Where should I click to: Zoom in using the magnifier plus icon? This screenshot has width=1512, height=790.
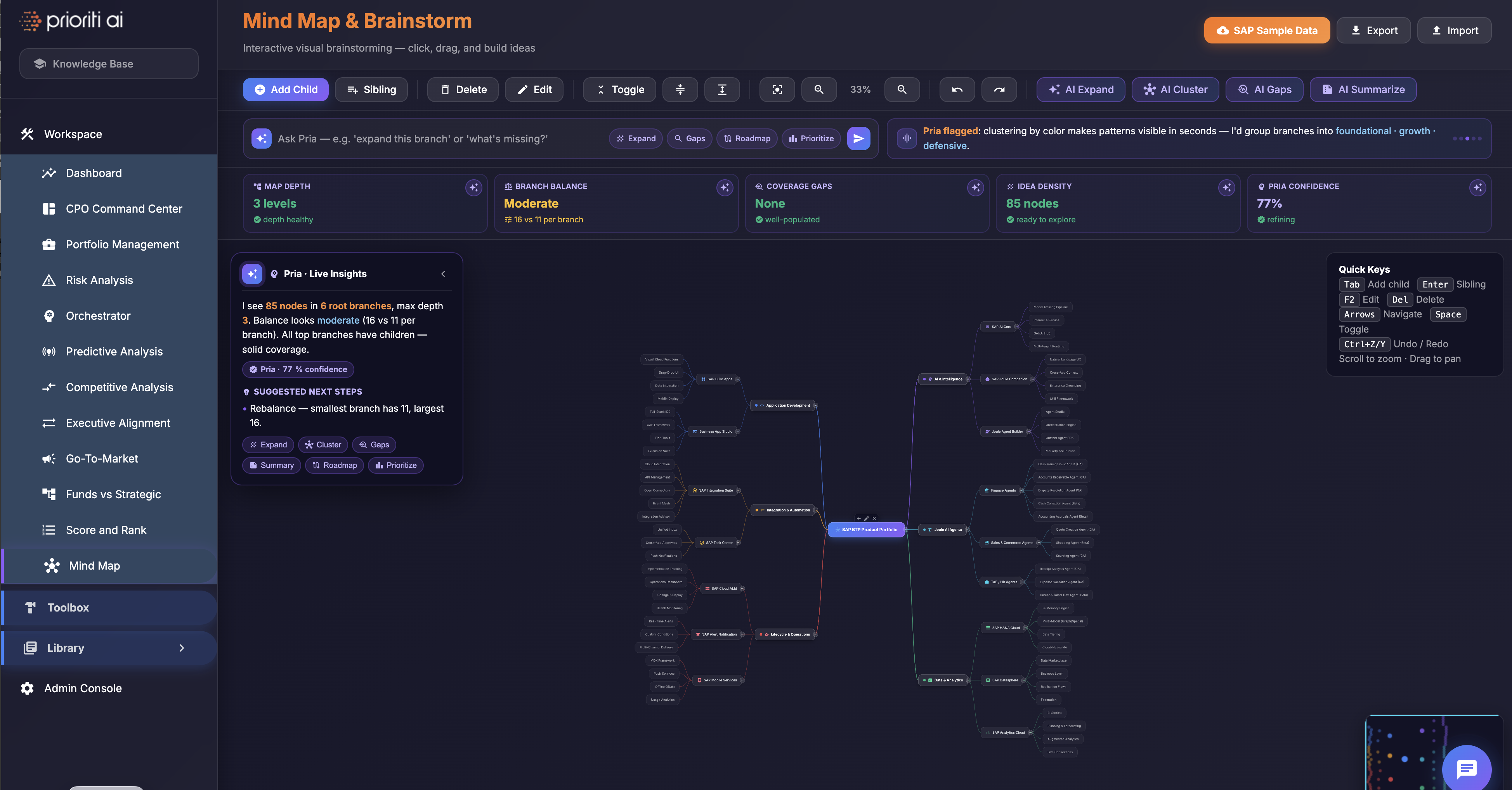(819, 89)
